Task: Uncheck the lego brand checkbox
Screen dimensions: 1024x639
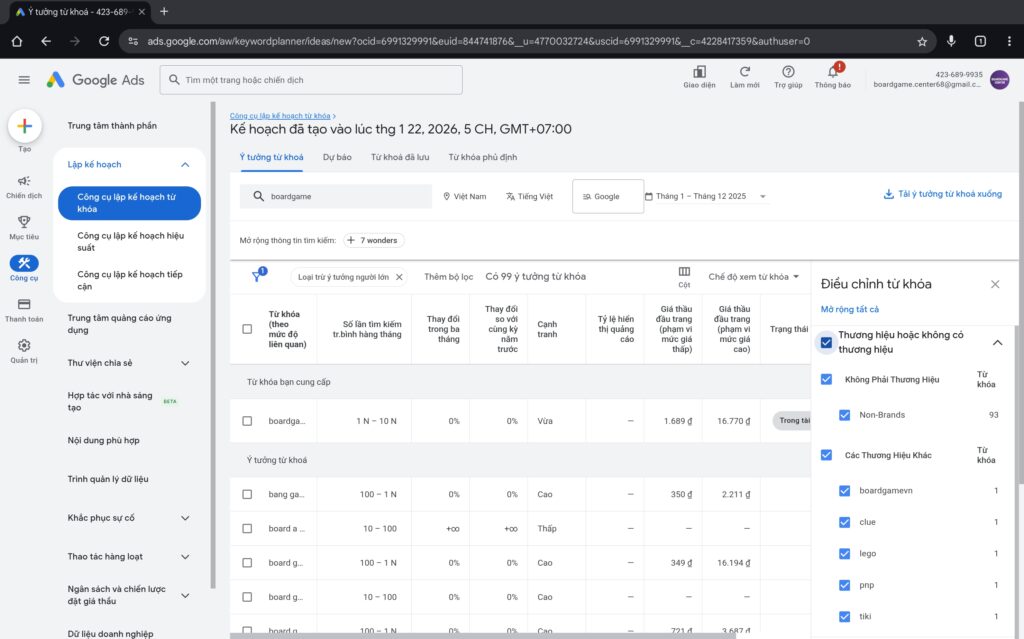Action: (x=845, y=553)
